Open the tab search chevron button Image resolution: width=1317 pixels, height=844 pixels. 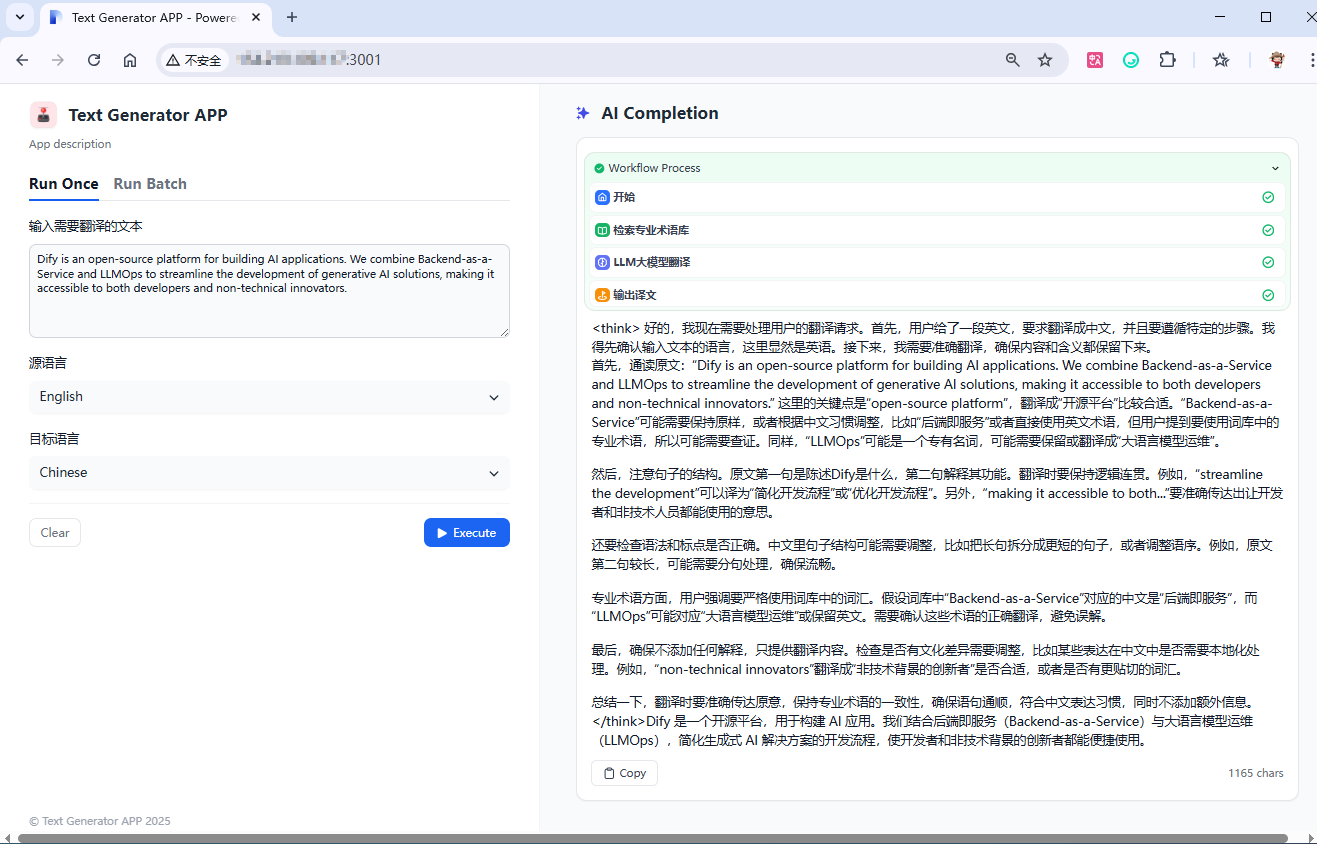tap(20, 17)
